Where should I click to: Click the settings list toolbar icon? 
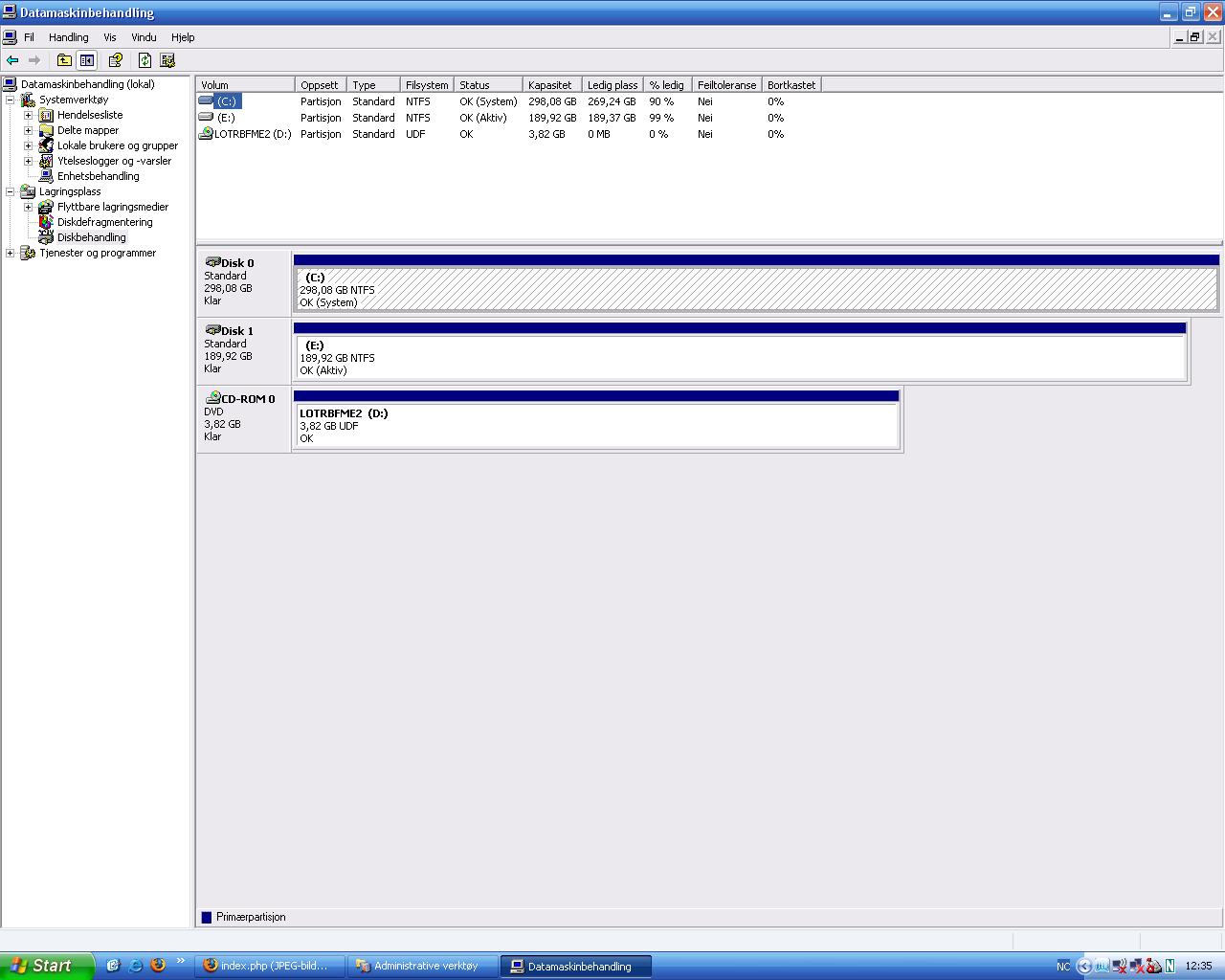tap(167, 60)
